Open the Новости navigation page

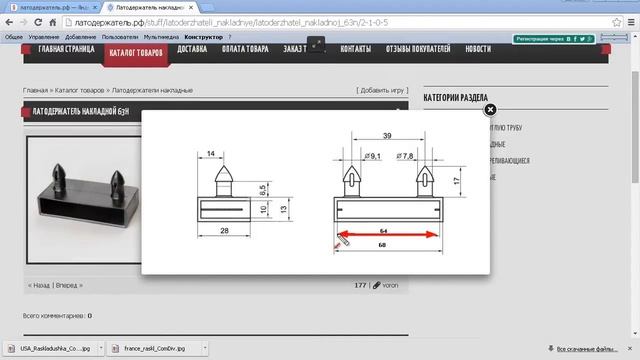[x=478, y=49]
